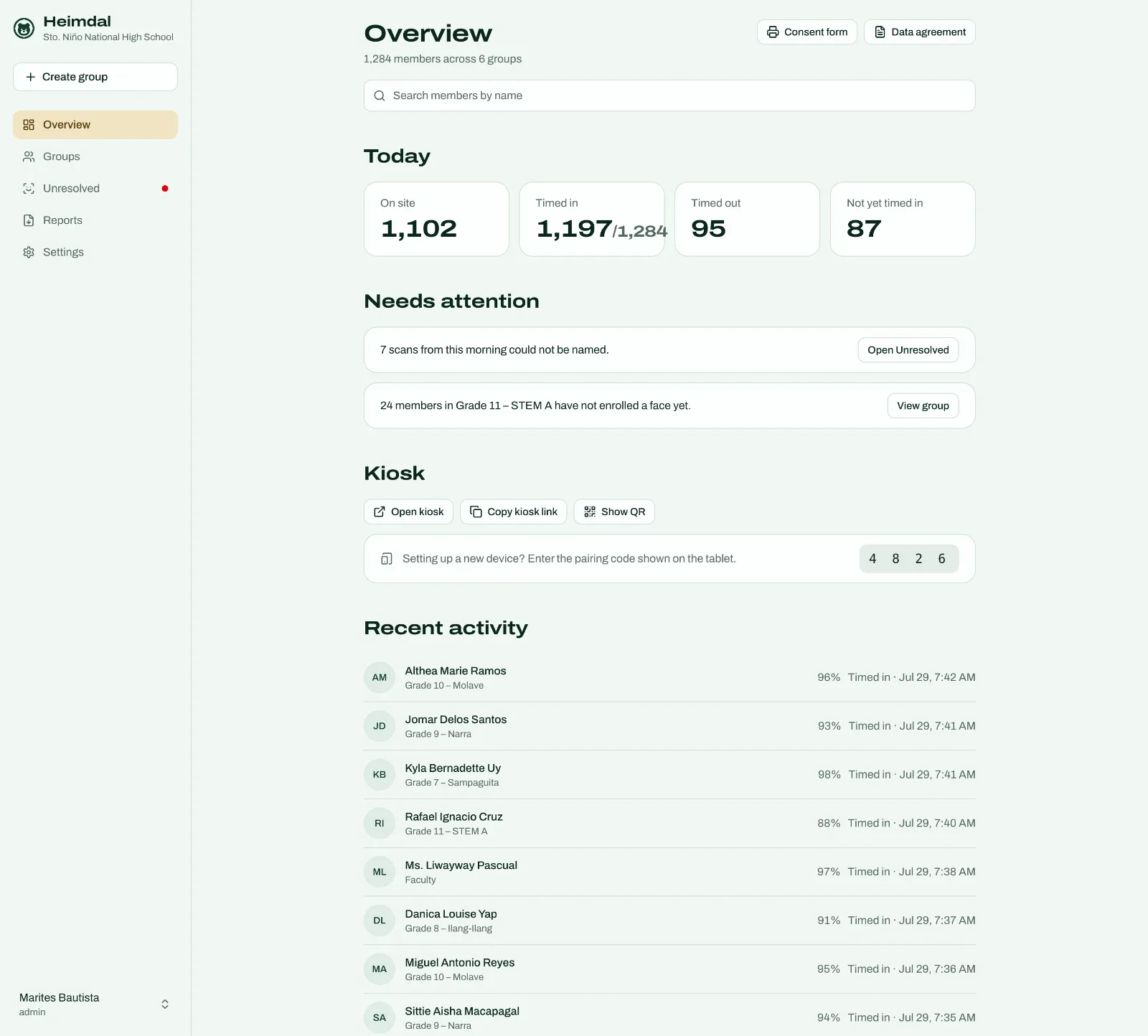Click the KB avatar for Kyla Bernadette Uy
This screenshot has height=1036, width=1148.
tap(380, 775)
